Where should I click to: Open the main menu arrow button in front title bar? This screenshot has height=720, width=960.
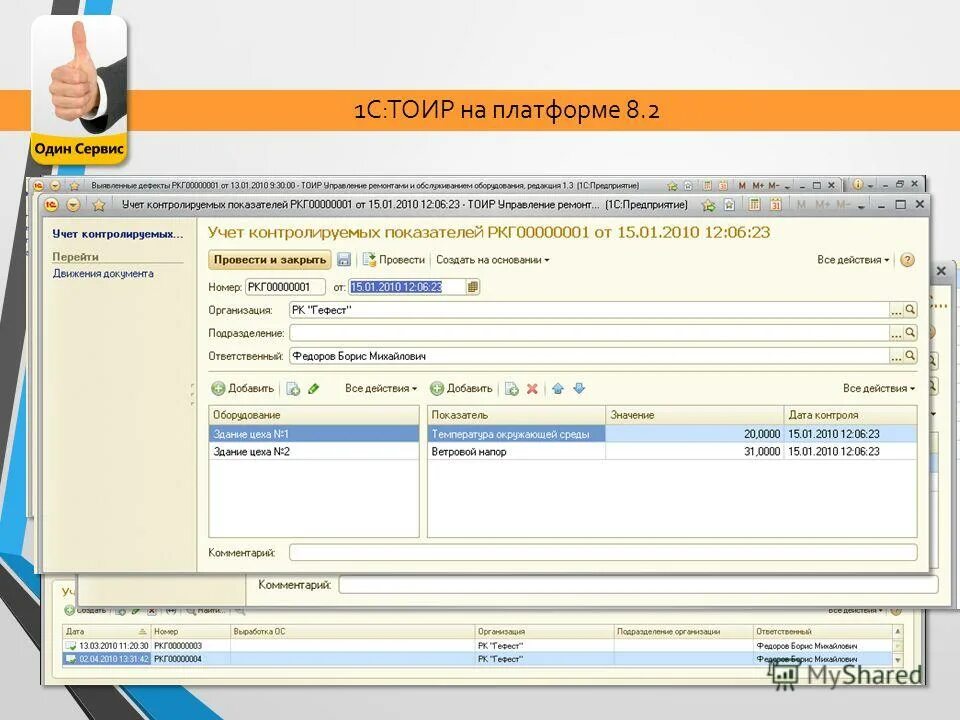[73, 204]
